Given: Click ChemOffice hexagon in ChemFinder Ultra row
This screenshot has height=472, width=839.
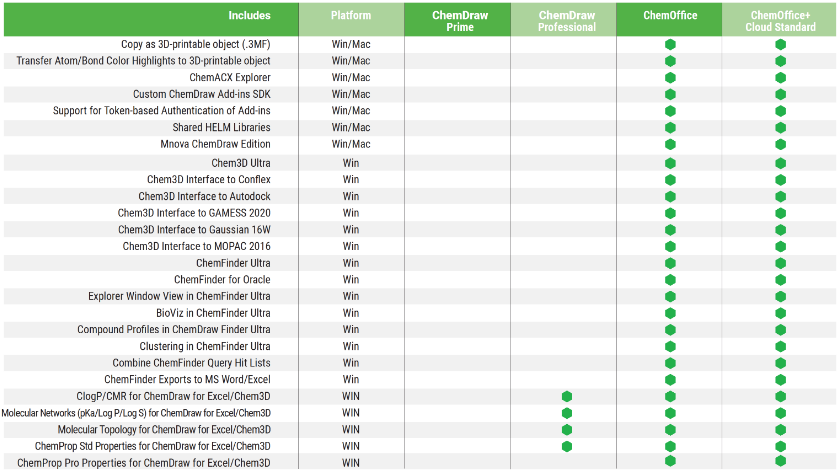Looking at the screenshot, I should 670,263.
